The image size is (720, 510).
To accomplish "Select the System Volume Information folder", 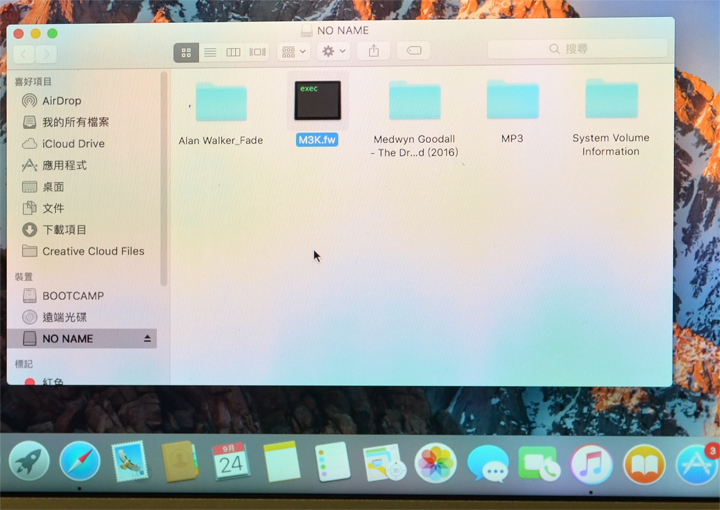I will point(611,98).
